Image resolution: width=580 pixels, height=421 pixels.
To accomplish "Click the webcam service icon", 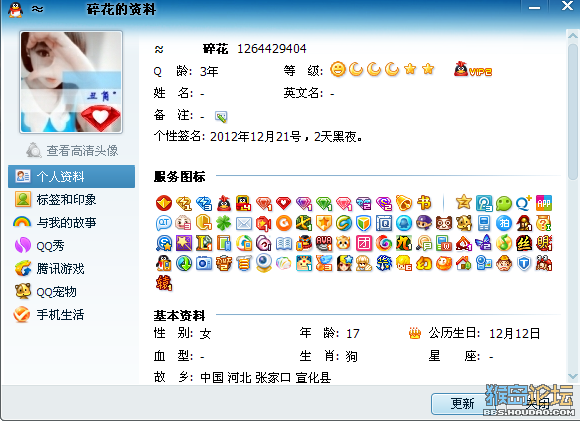I will point(264,263).
